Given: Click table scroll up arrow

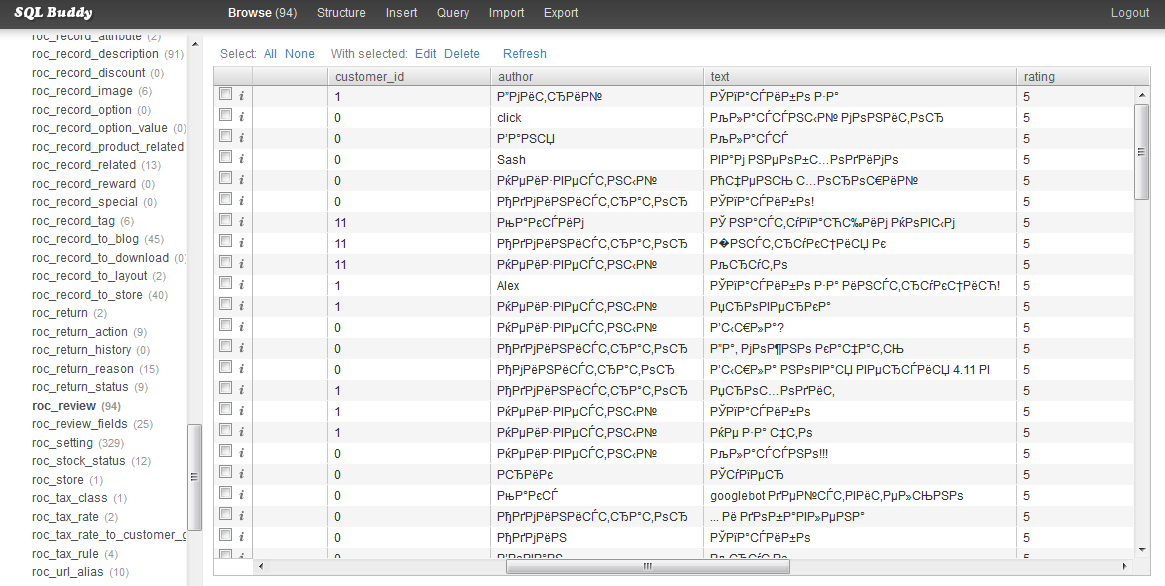Looking at the screenshot, I should tap(1142, 95).
